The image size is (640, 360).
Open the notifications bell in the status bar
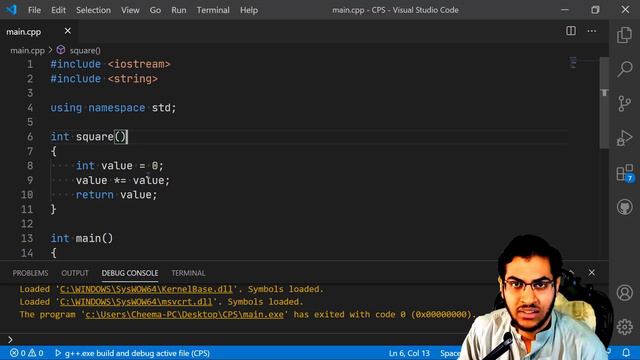point(626,353)
